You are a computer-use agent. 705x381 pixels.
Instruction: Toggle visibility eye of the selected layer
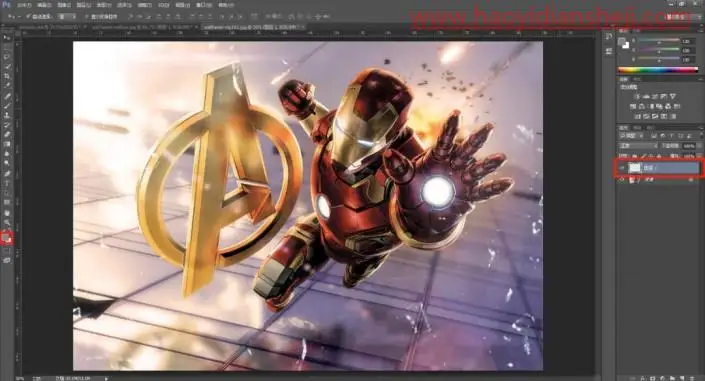pyautogui.click(x=622, y=168)
